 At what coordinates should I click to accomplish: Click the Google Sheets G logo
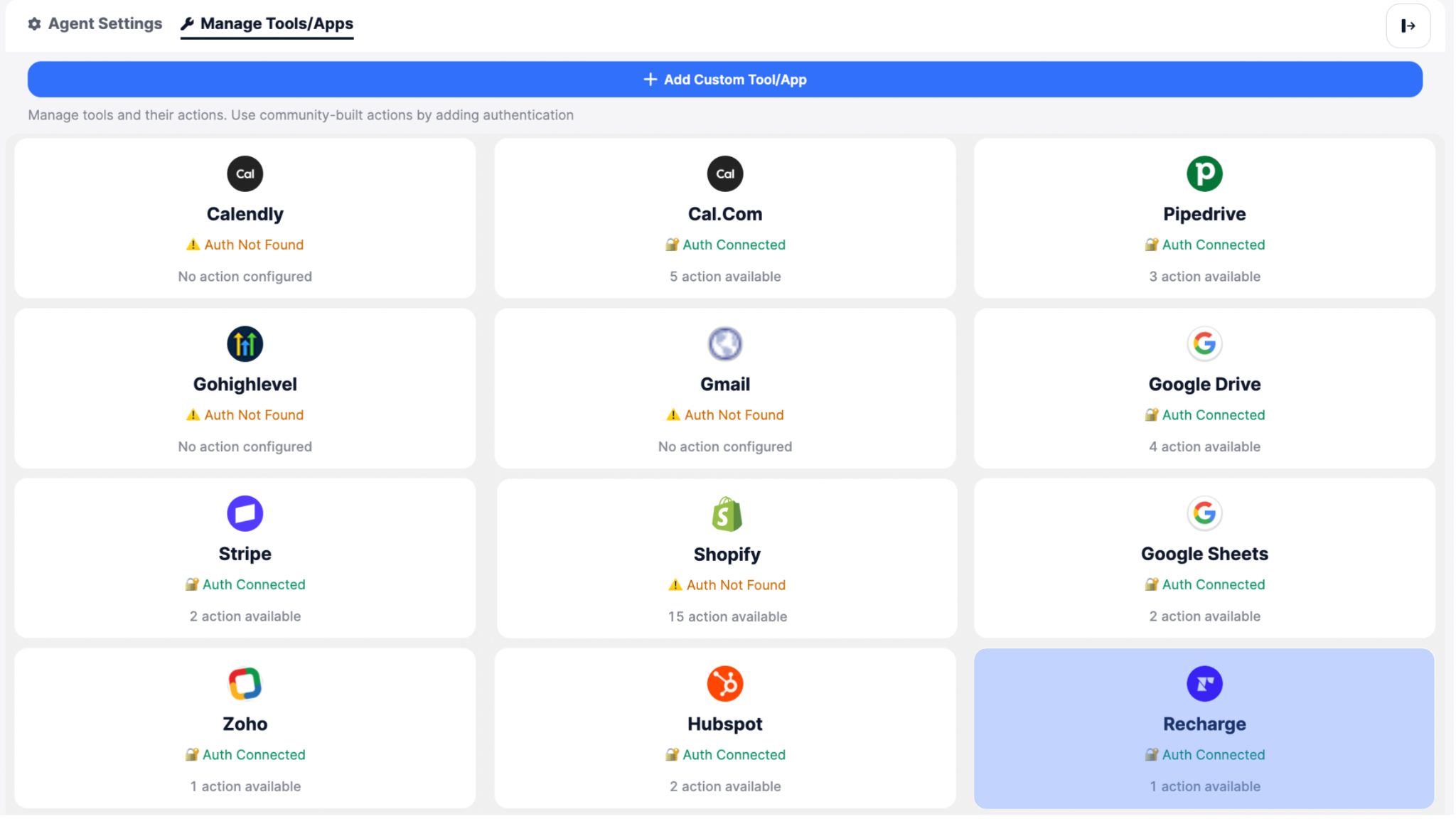pos(1204,513)
